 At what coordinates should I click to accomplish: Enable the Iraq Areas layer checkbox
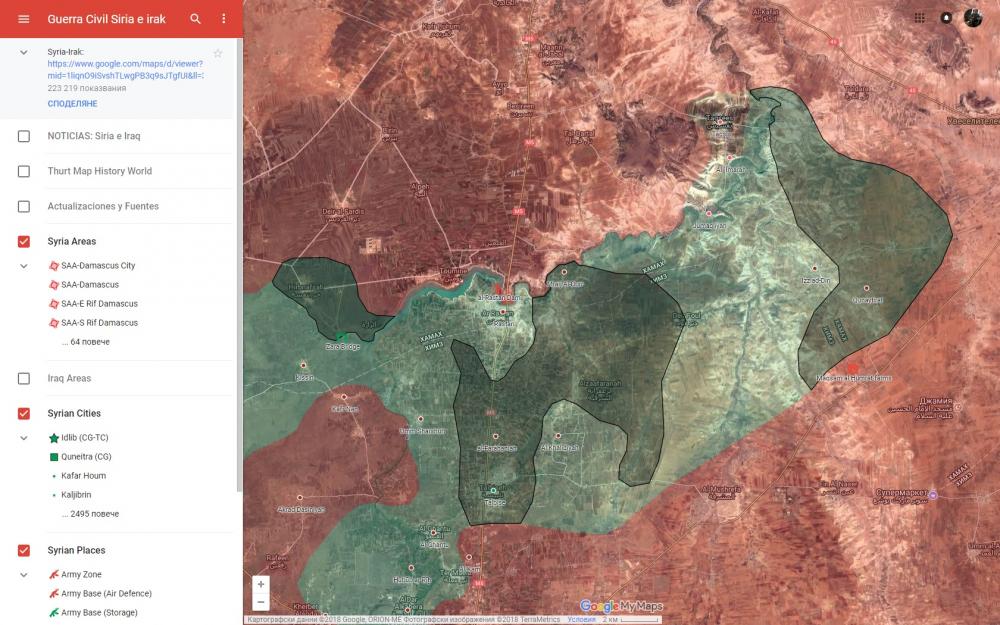click(x=24, y=379)
